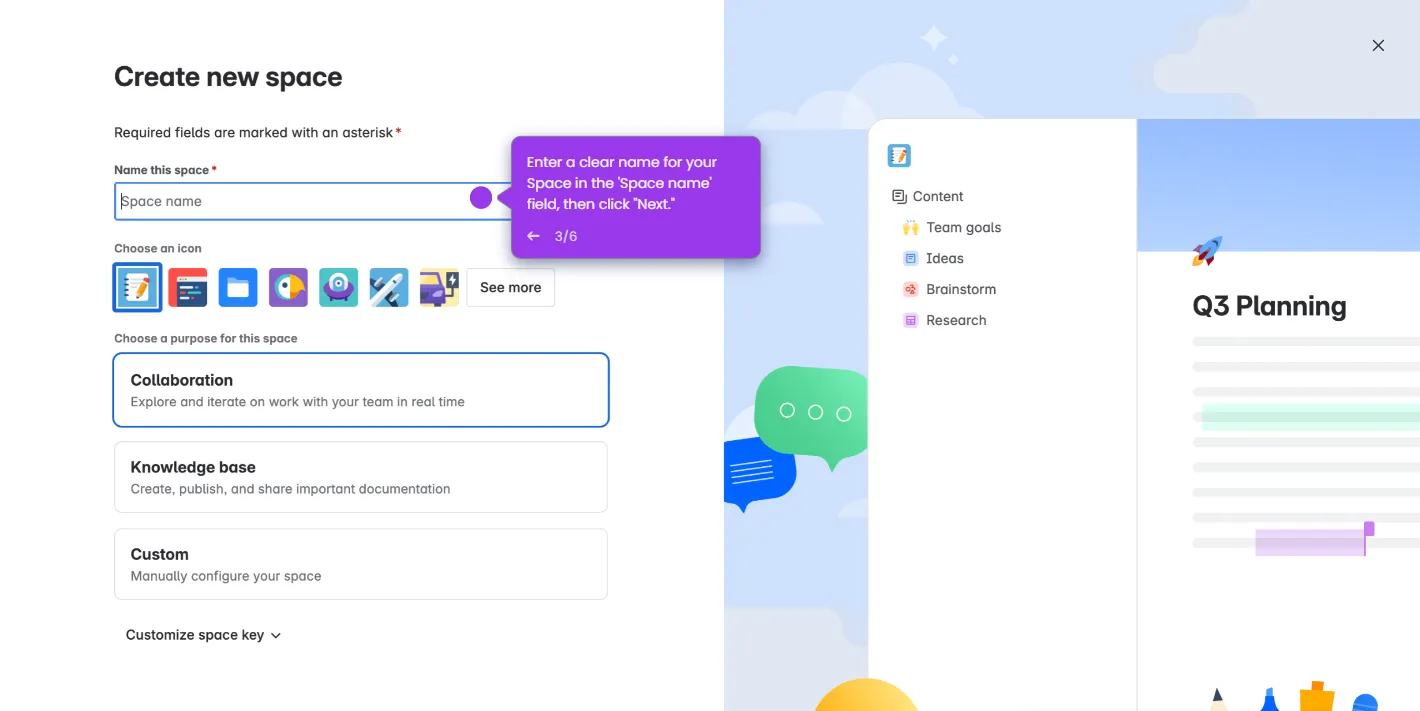Expand Customize space key section
Screen dimensions: 1420x711
coord(204,635)
